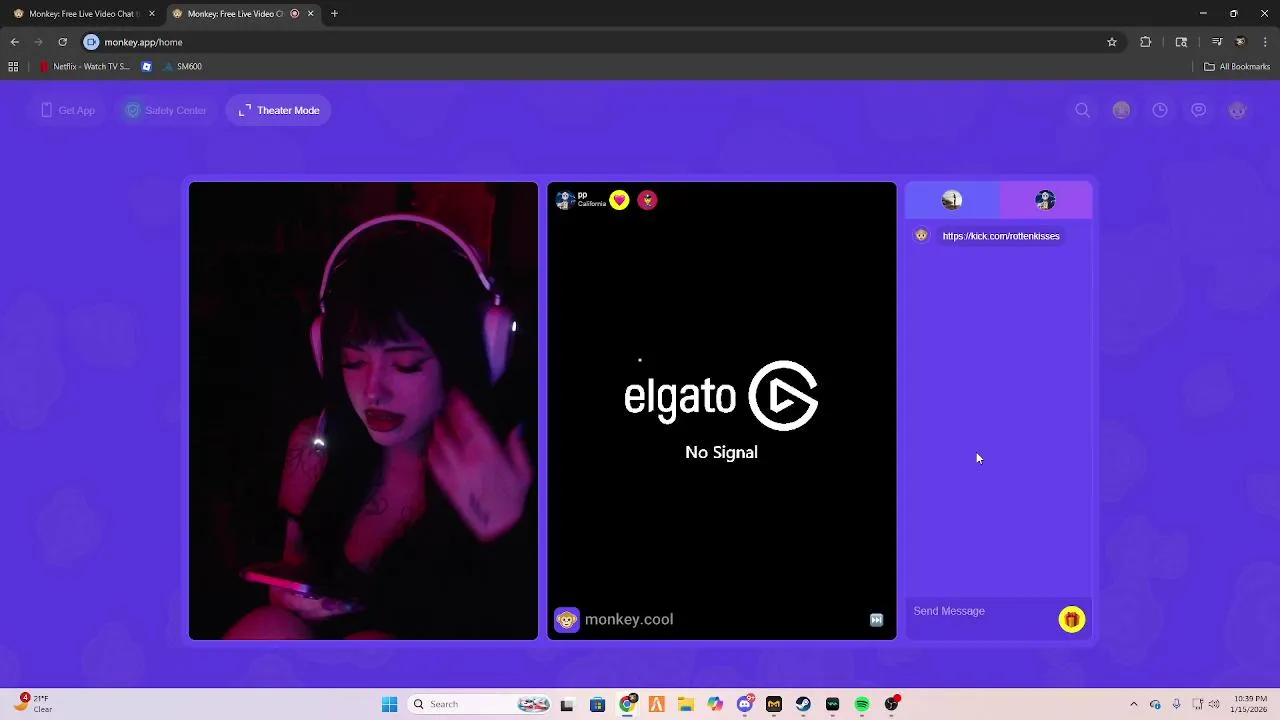Click the monkey avatar beside chat message

pos(921,236)
